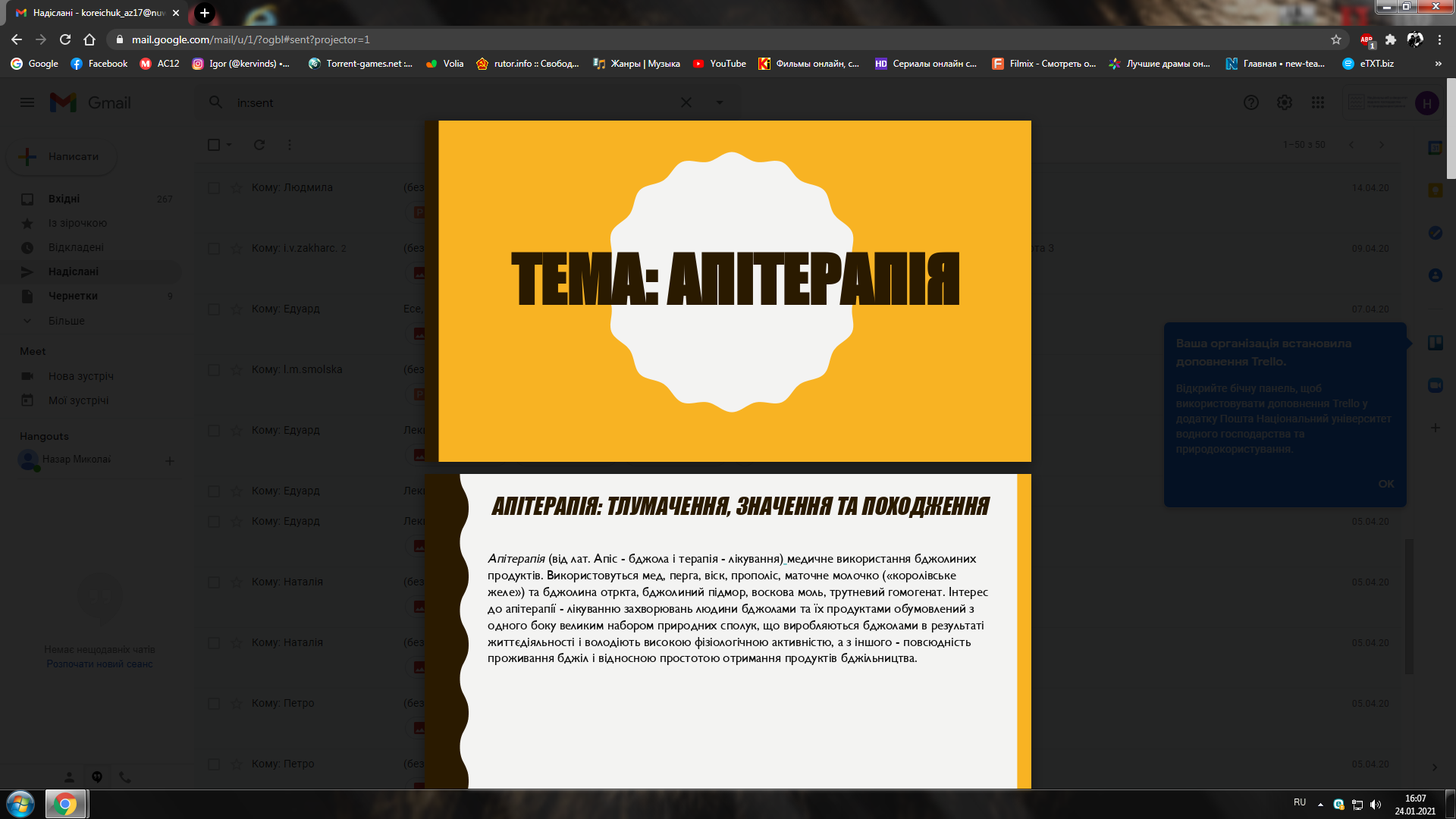Go to next page of messages

[1382, 145]
